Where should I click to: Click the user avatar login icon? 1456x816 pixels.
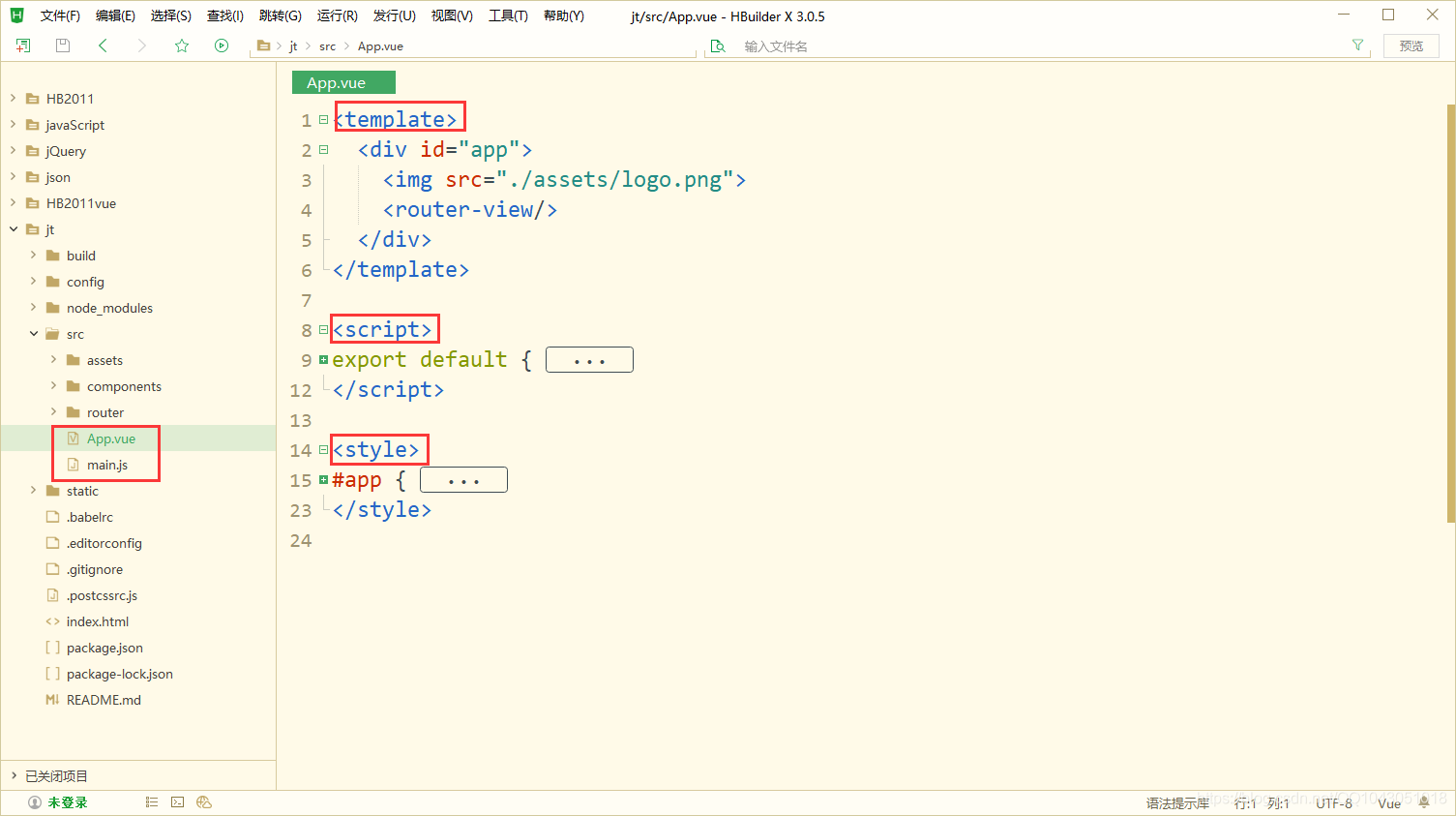[35, 802]
